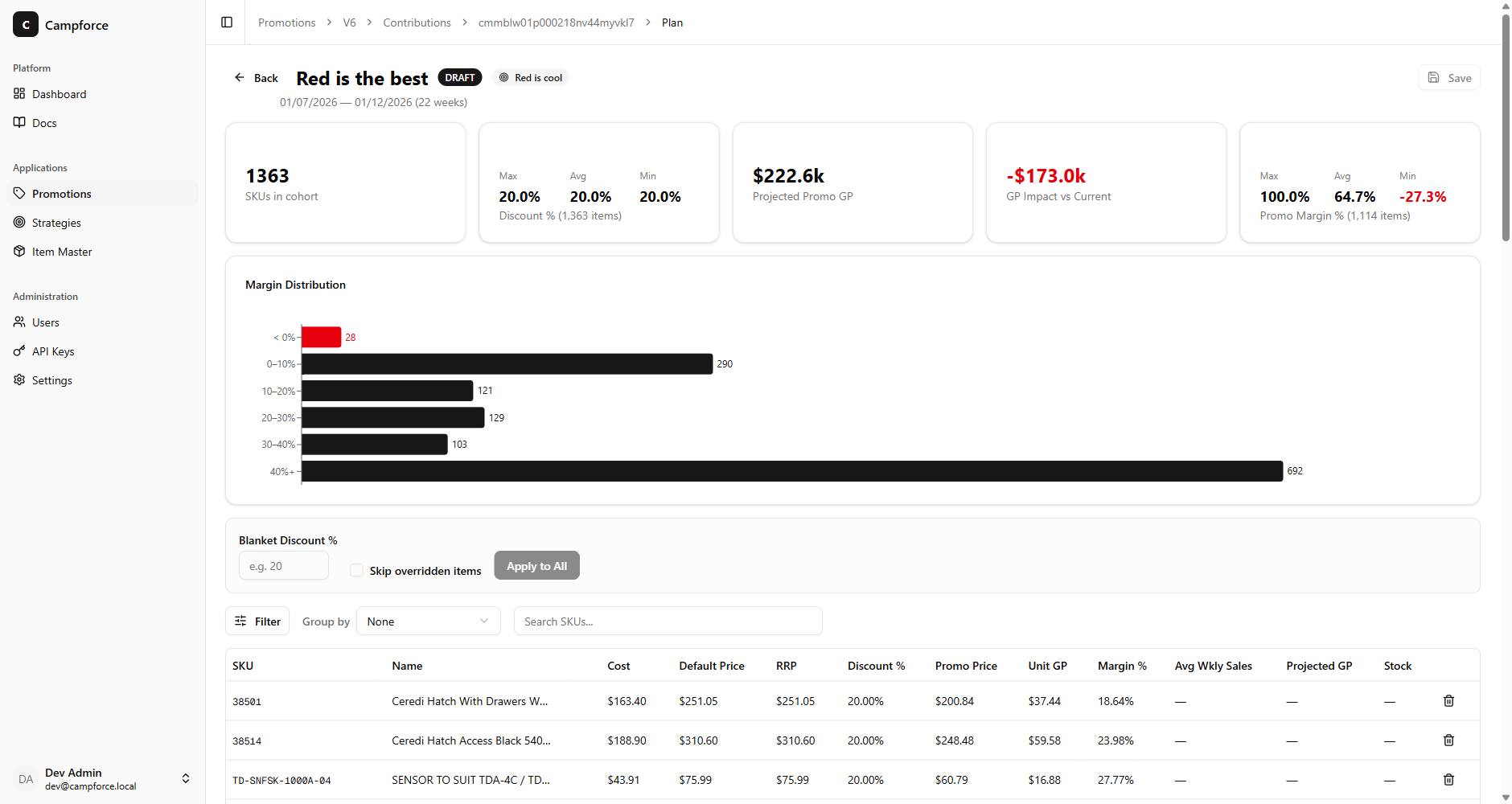This screenshot has height=804, width=1512.
Task: Open cmmblw01p000218nv44myvkl7 breadcrumb link
Action: click(557, 23)
